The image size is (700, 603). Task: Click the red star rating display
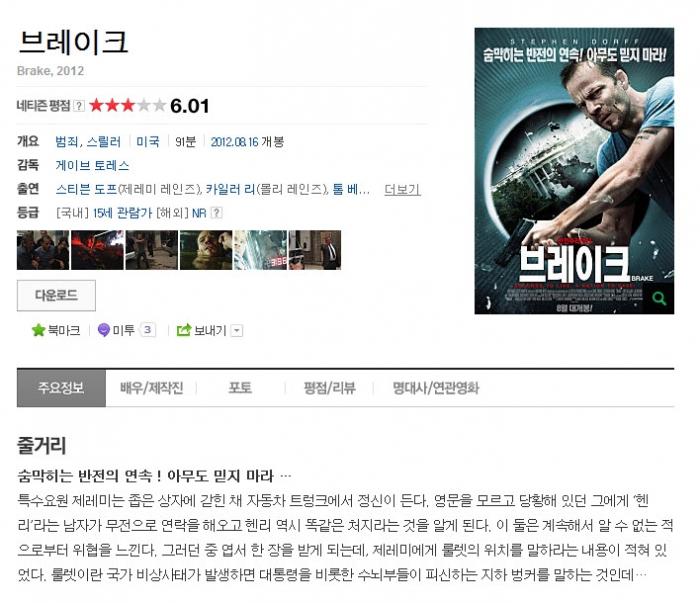[x=127, y=106]
